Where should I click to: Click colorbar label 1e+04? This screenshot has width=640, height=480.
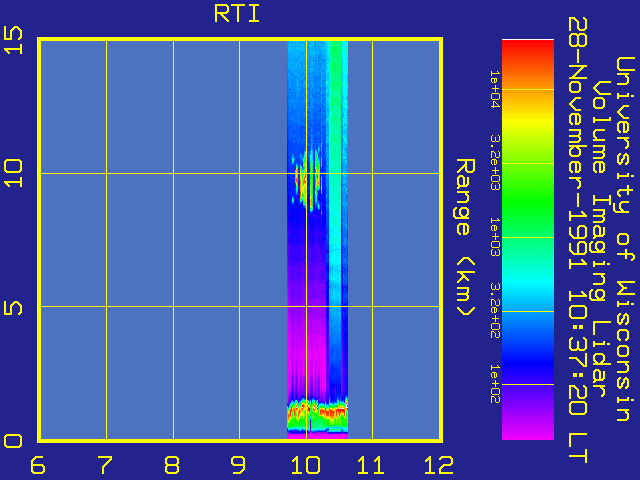point(495,89)
